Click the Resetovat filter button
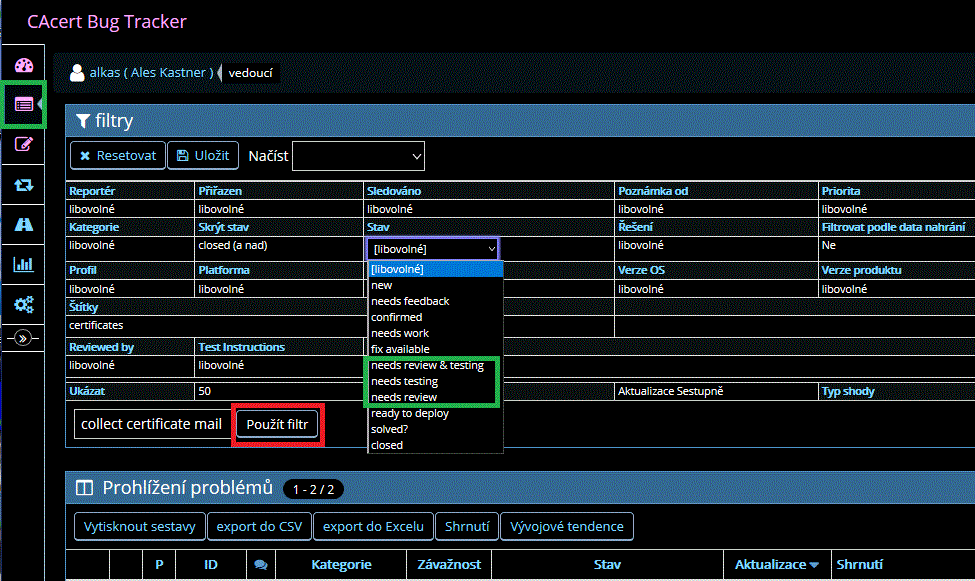This screenshot has height=581, width=975. tap(117, 156)
